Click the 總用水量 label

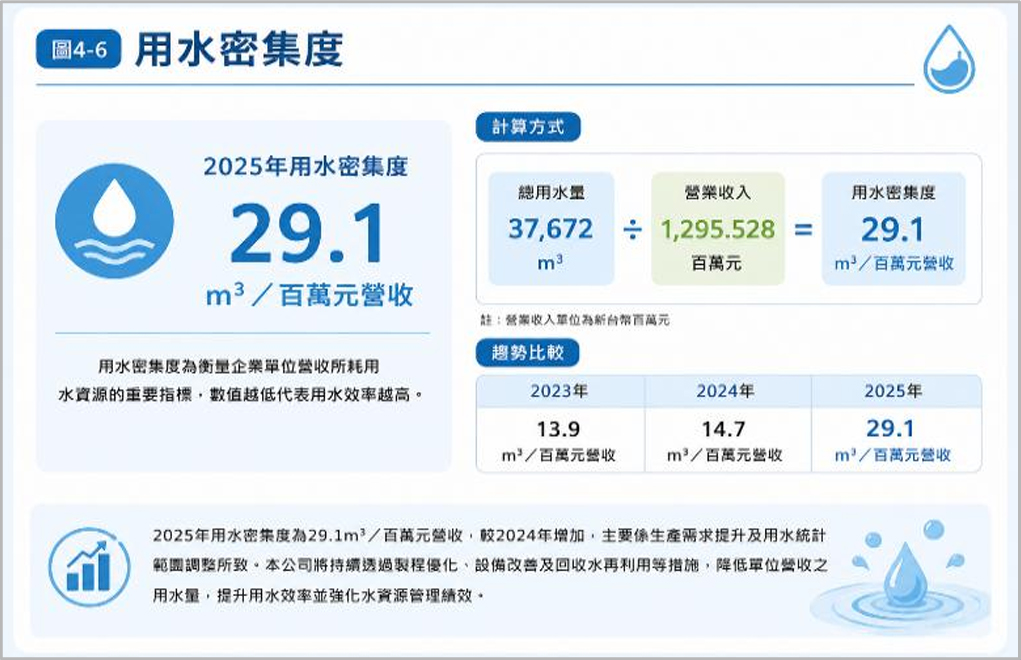tap(552, 193)
